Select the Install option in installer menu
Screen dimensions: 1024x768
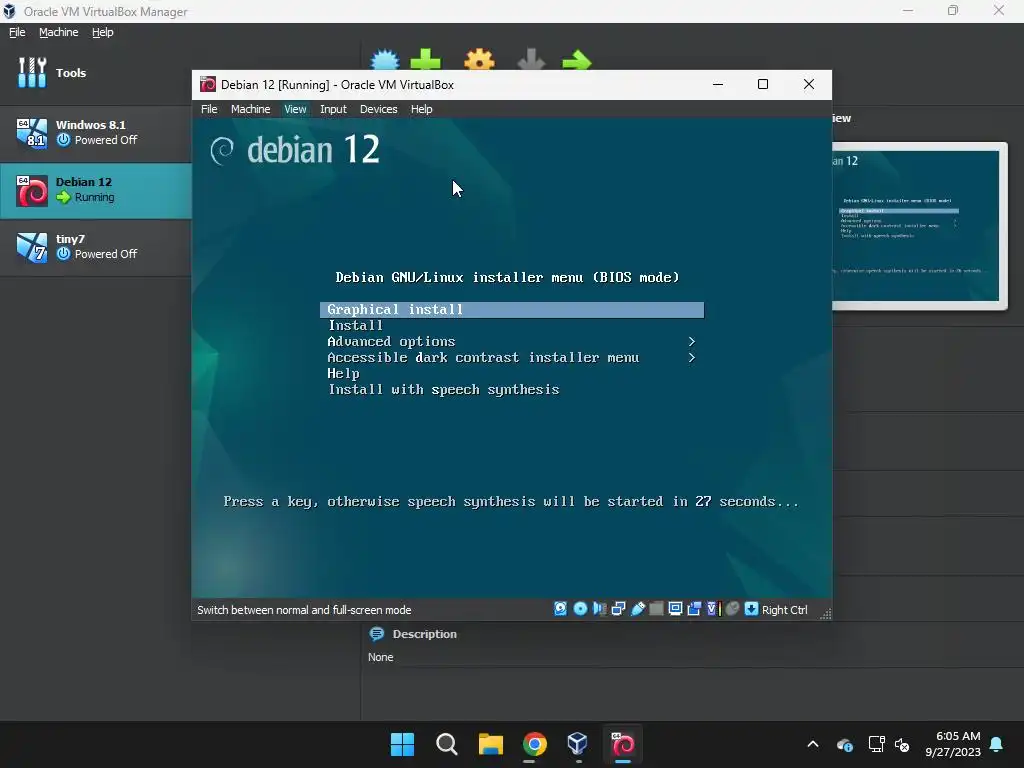(x=355, y=325)
